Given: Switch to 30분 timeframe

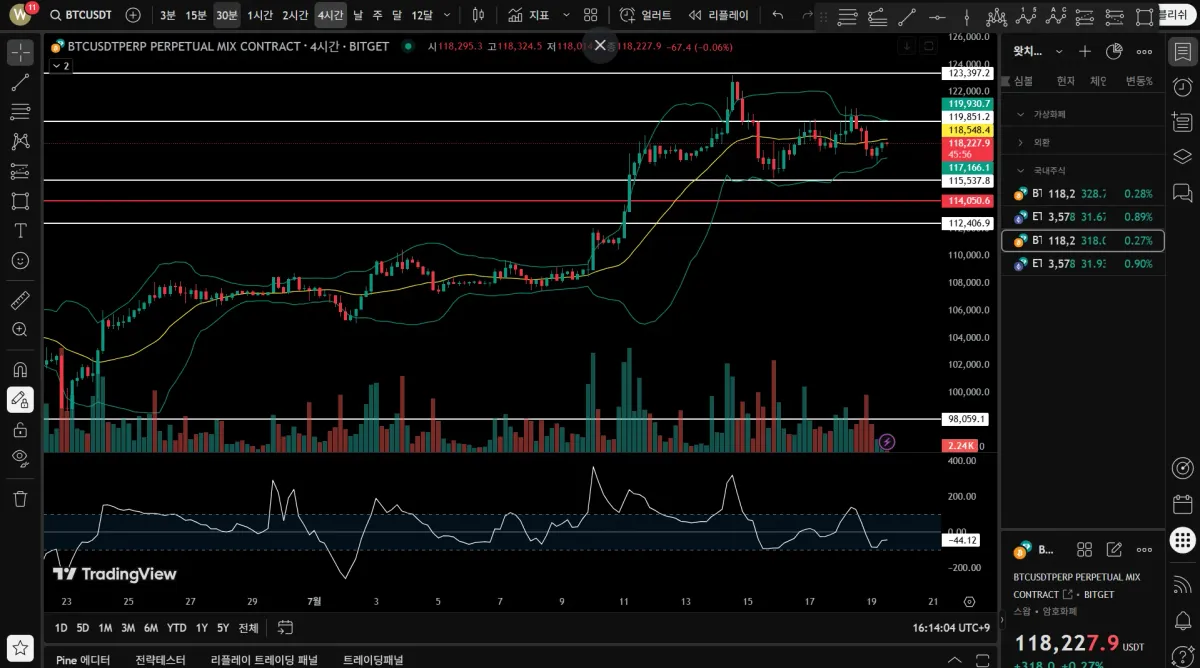Looking at the screenshot, I should (227, 15).
